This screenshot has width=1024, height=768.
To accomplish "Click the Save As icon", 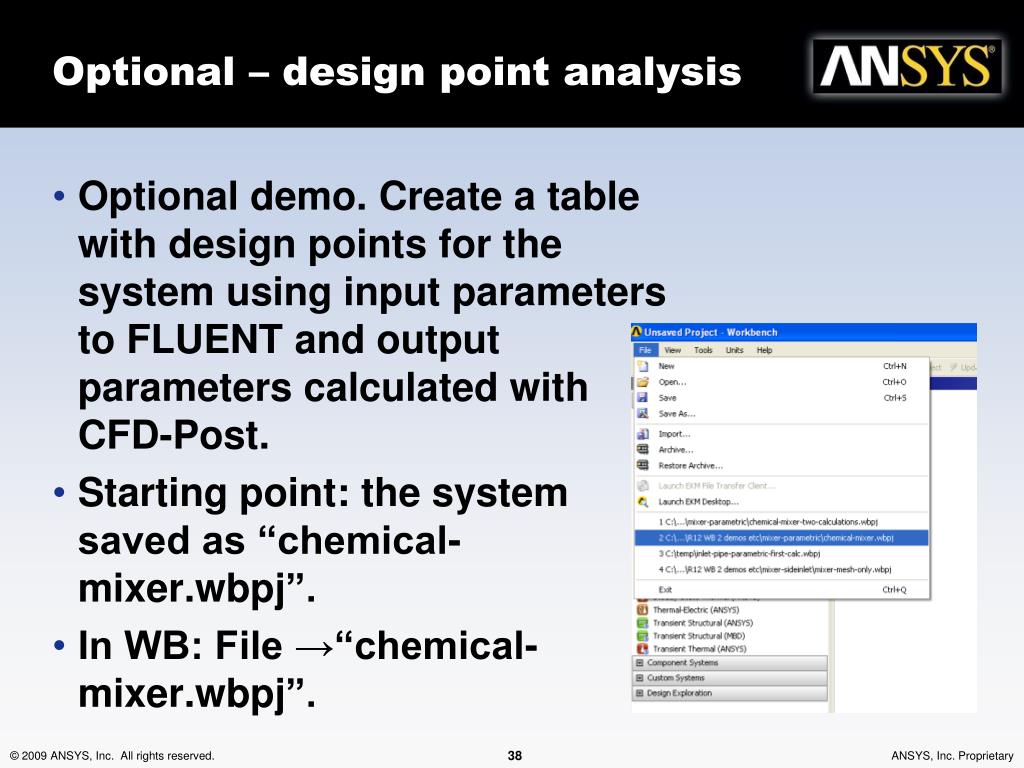I will (x=643, y=413).
